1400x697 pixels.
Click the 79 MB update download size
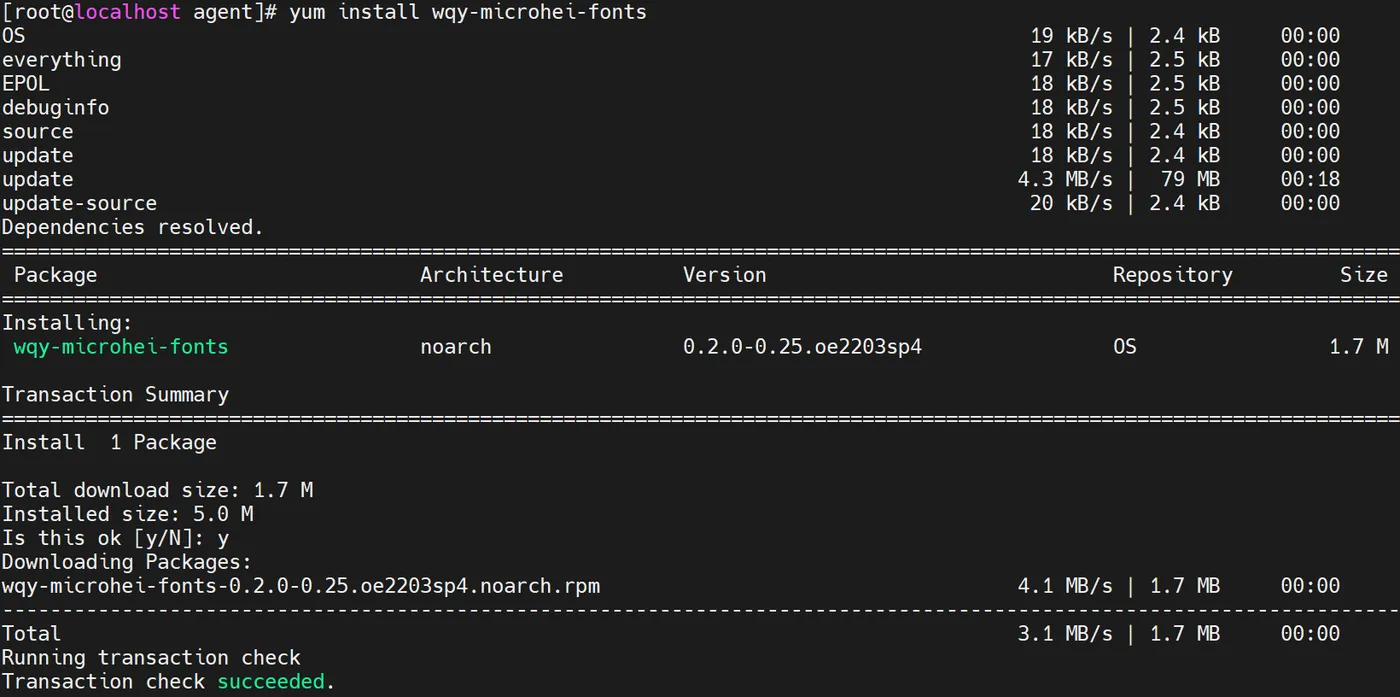click(1190, 180)
